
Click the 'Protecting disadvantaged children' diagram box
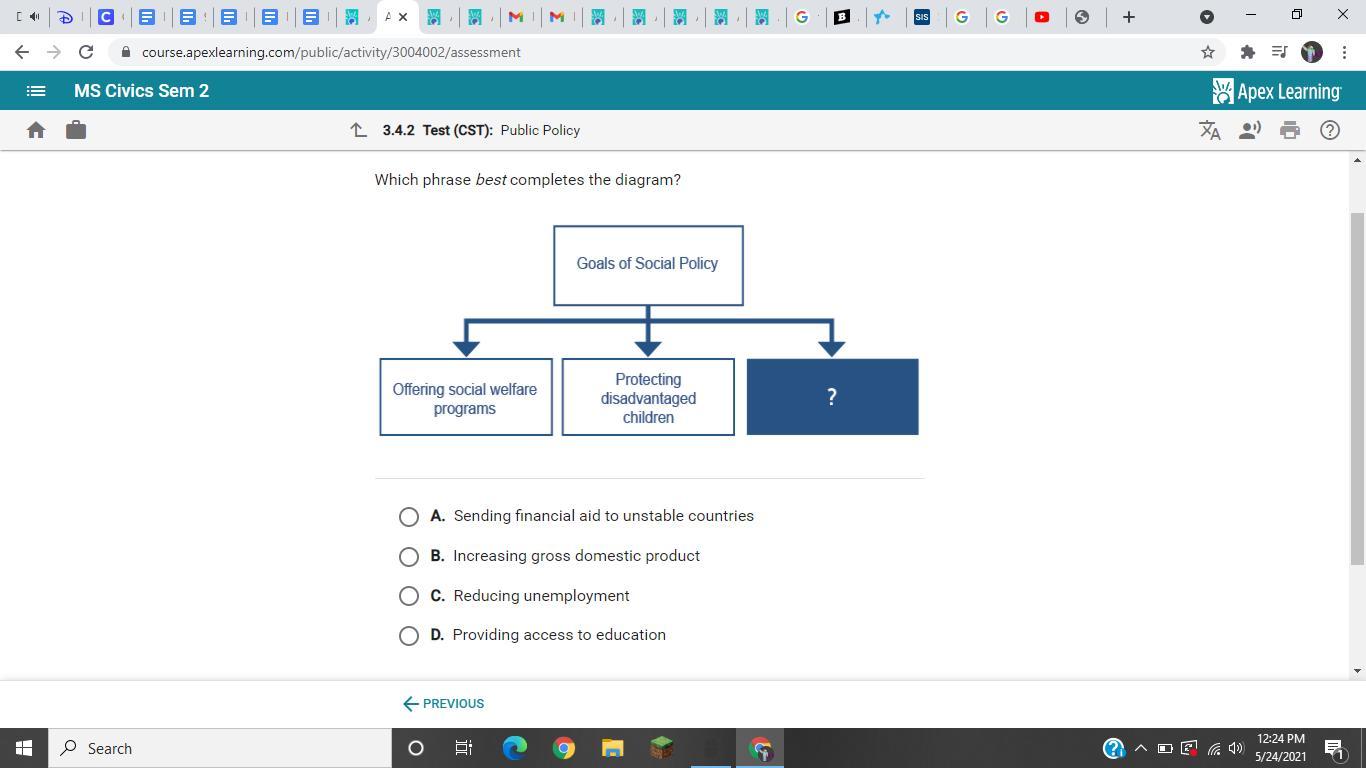point(648,397)
